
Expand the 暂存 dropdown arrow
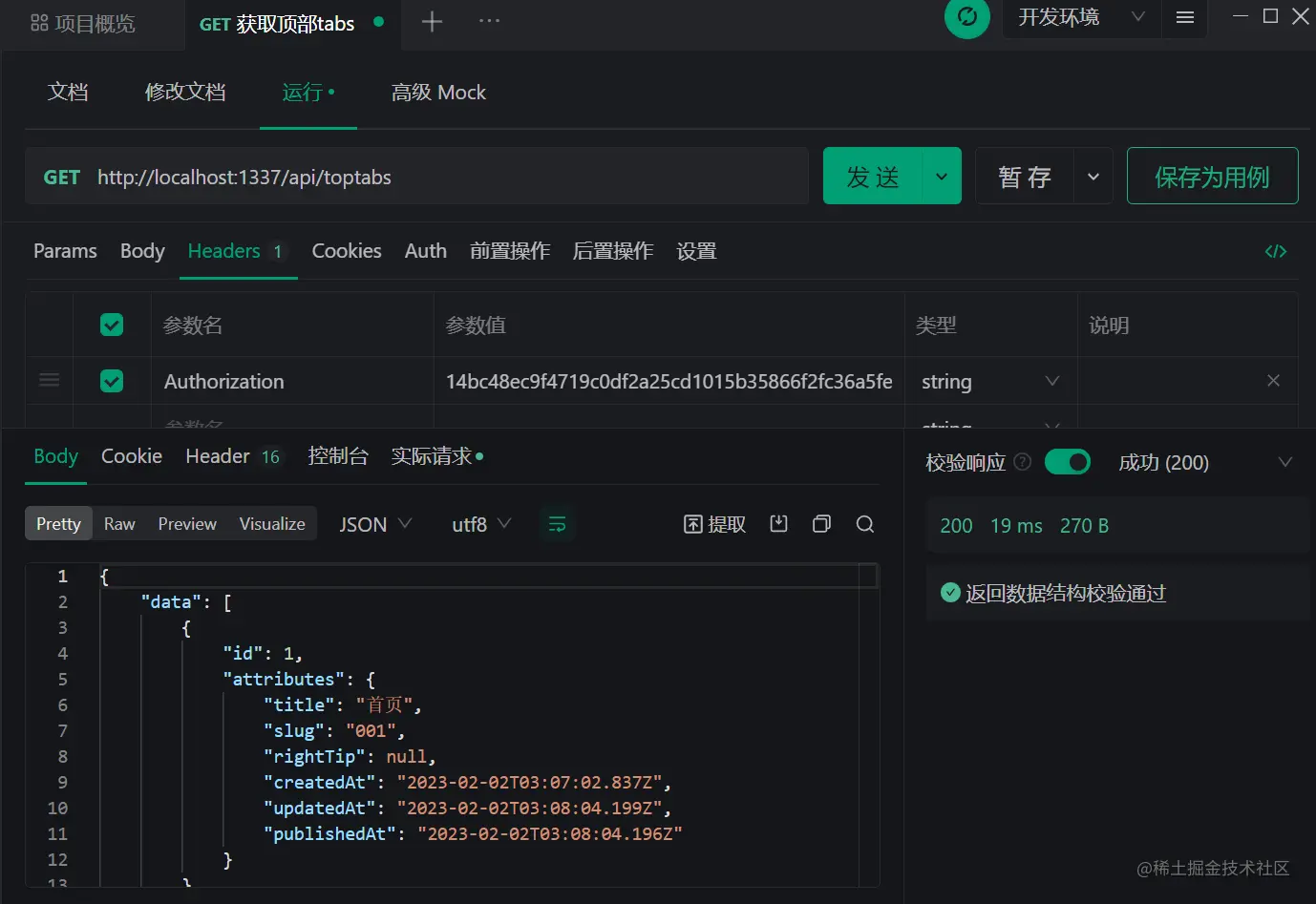pos(1093,177)
